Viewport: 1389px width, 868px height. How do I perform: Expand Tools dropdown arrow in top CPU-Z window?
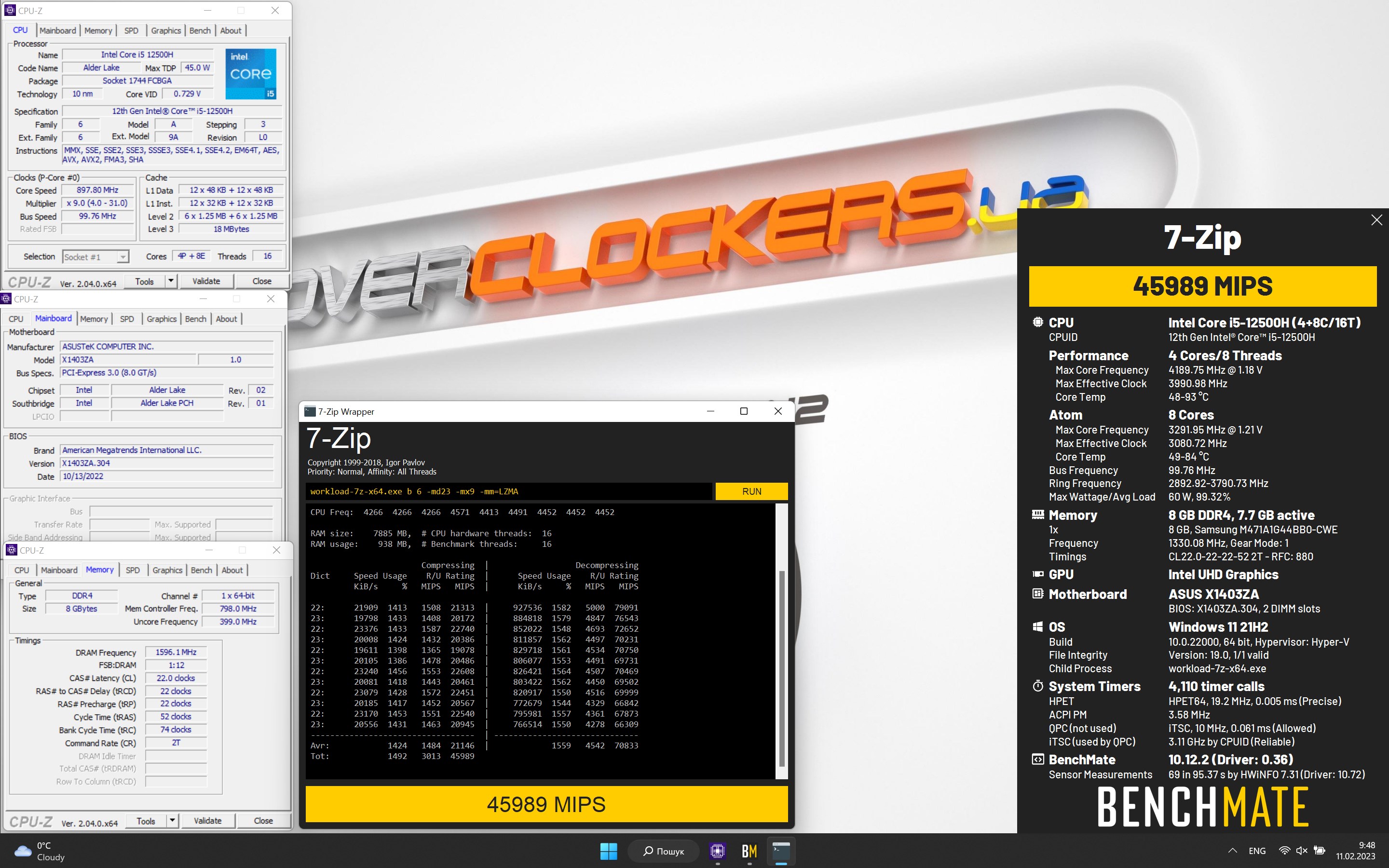[x=170, y=281]
